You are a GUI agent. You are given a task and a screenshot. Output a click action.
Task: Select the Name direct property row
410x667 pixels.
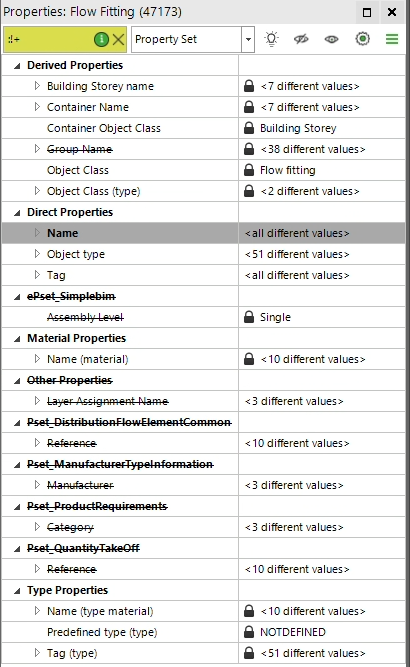[x=203, y=233]
